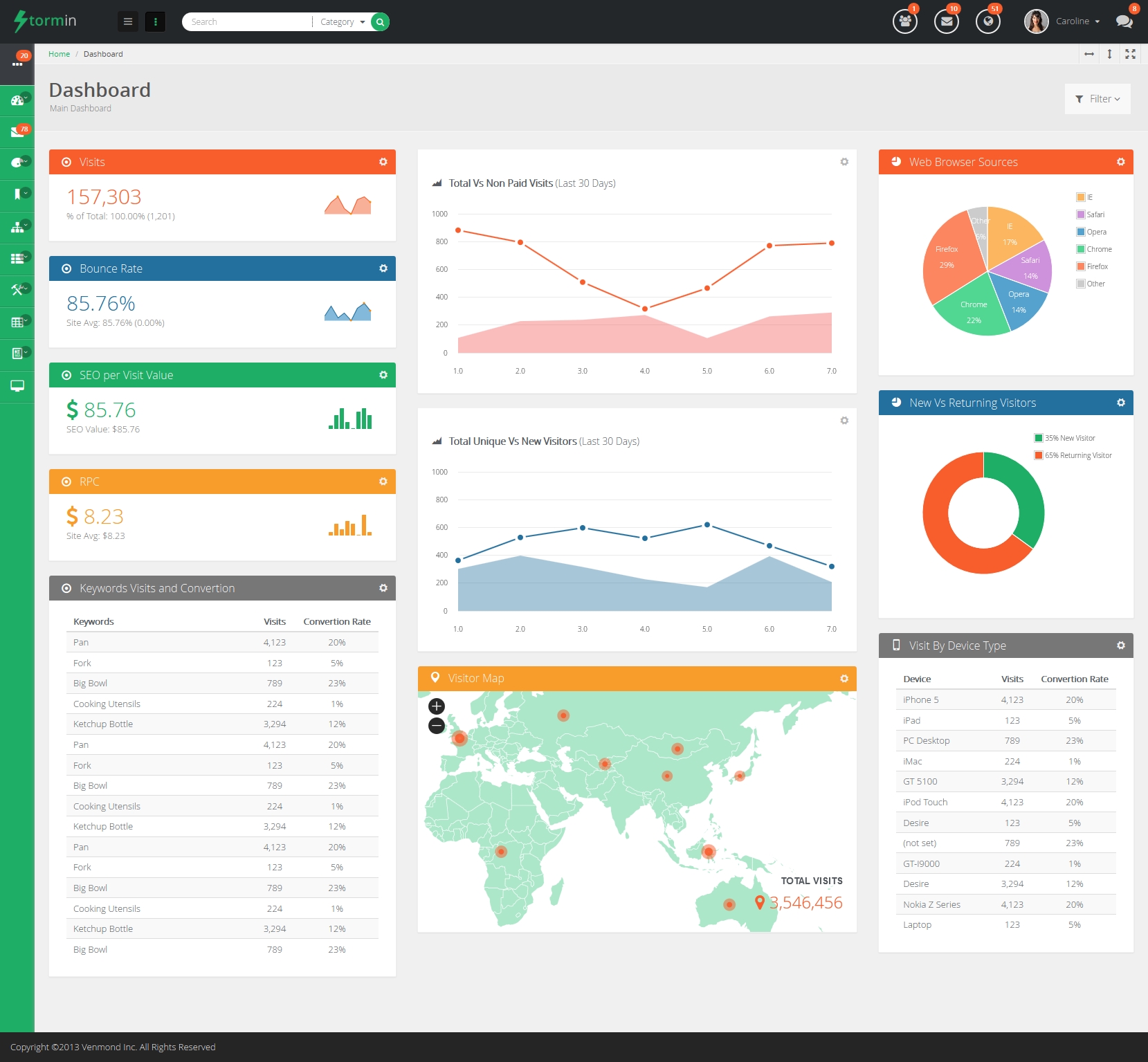The image size is (1148, 1062).
Task: Open the tools hammer-wrench sidebar icon
Action: tap(17, 290)
